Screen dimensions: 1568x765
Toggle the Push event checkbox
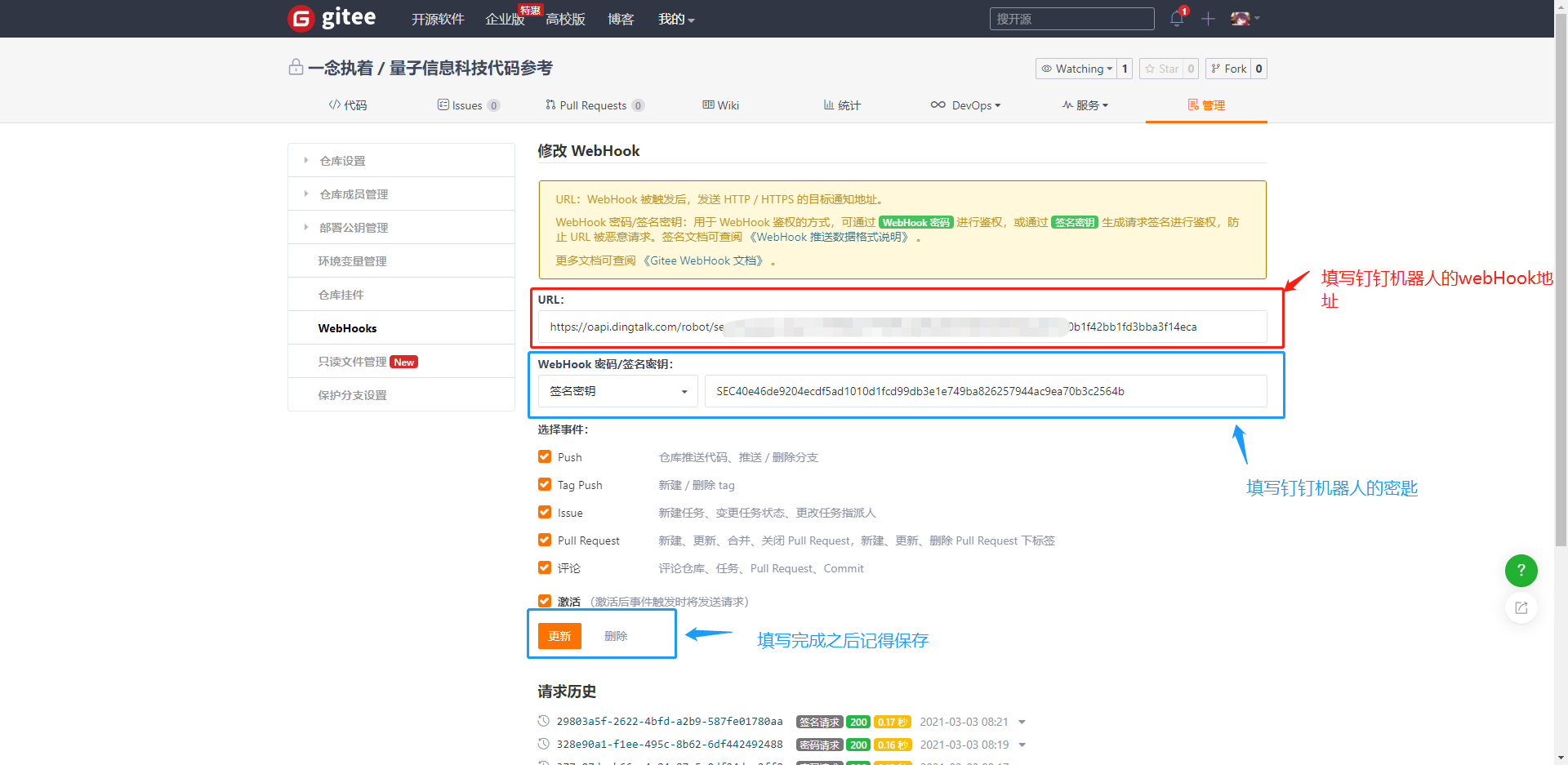tap(545, 456)
